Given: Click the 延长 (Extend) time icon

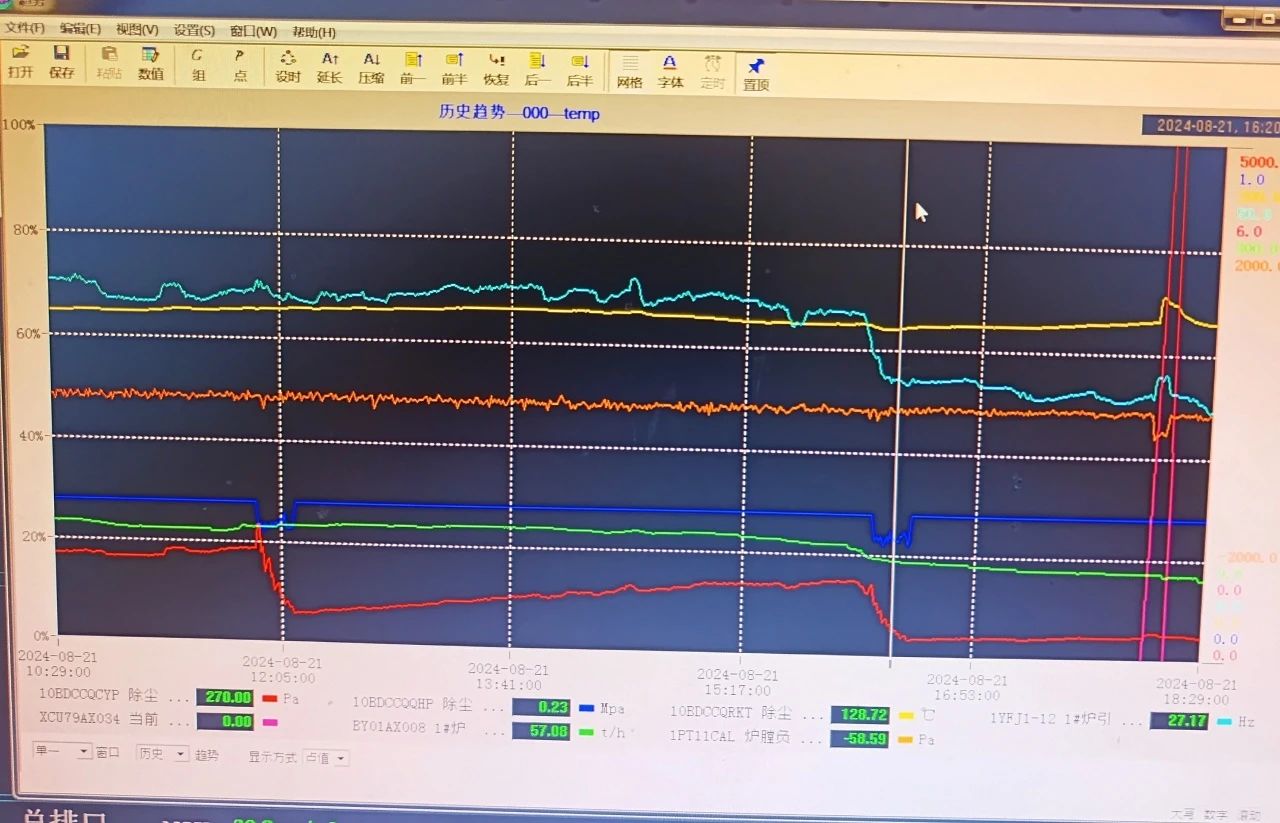Looking at the screenshot, I should pos(330,67).
